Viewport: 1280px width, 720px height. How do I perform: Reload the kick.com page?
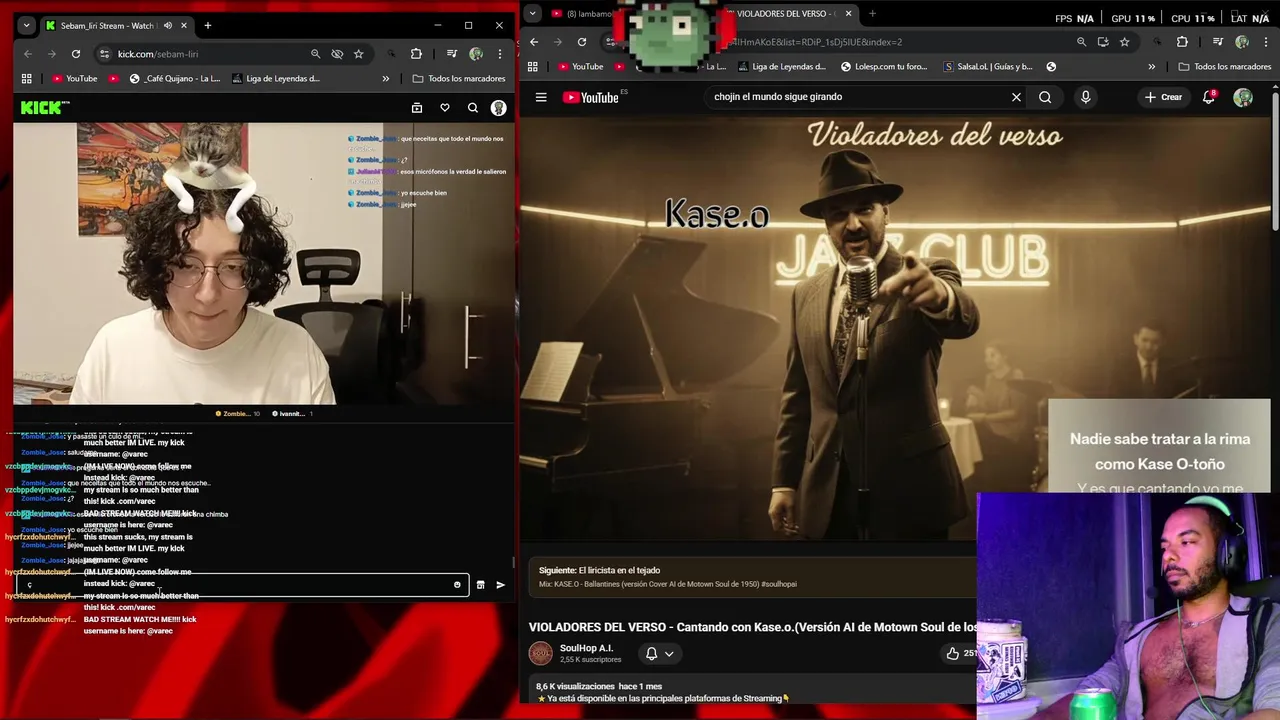(75, 54)
